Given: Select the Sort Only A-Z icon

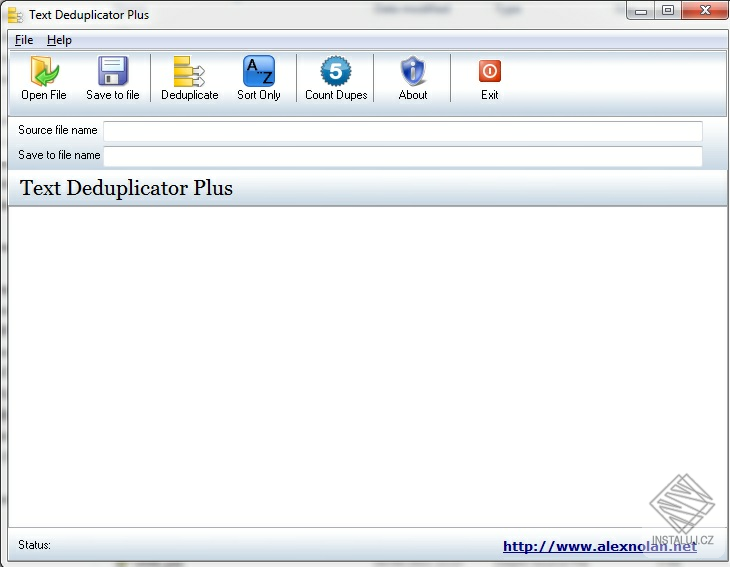Looking at the screenshot, I should coord(259,71).
